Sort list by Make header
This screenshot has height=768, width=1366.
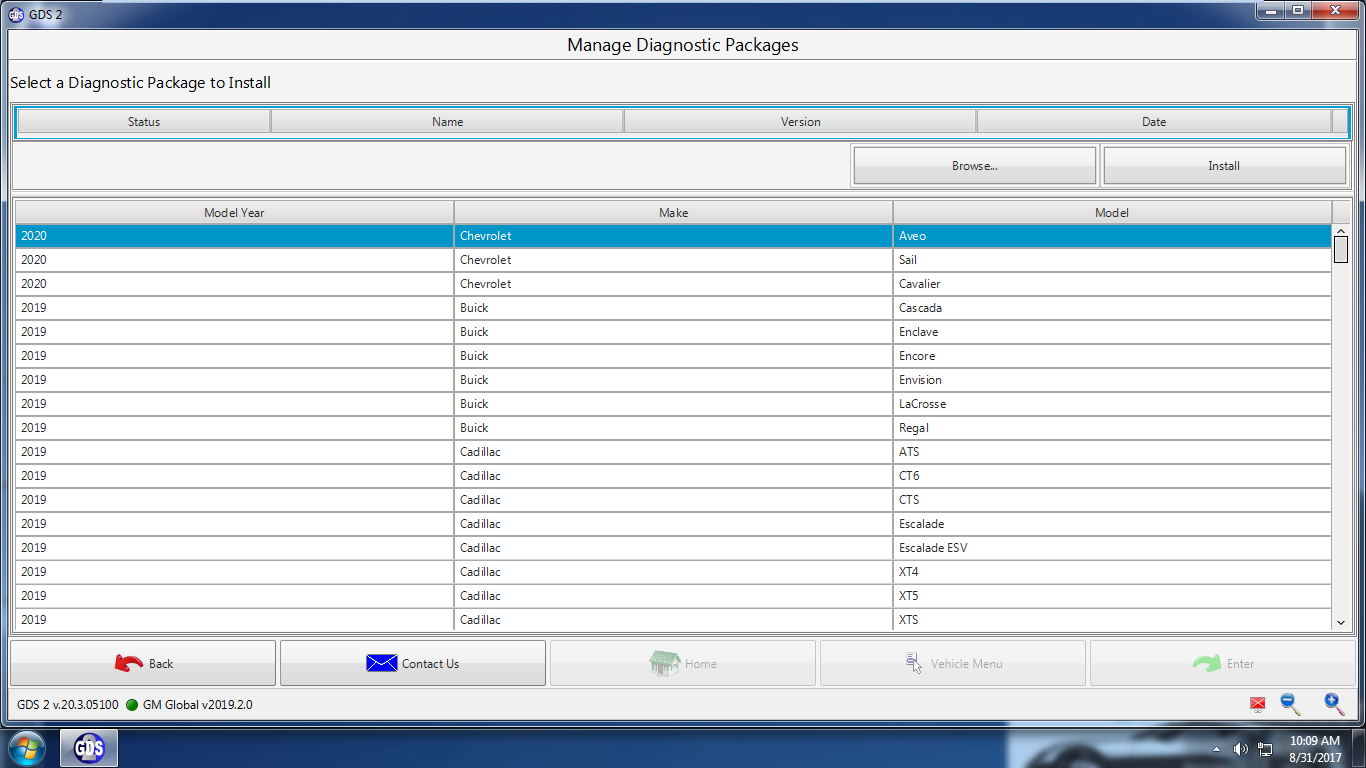[x=673, y=212]
